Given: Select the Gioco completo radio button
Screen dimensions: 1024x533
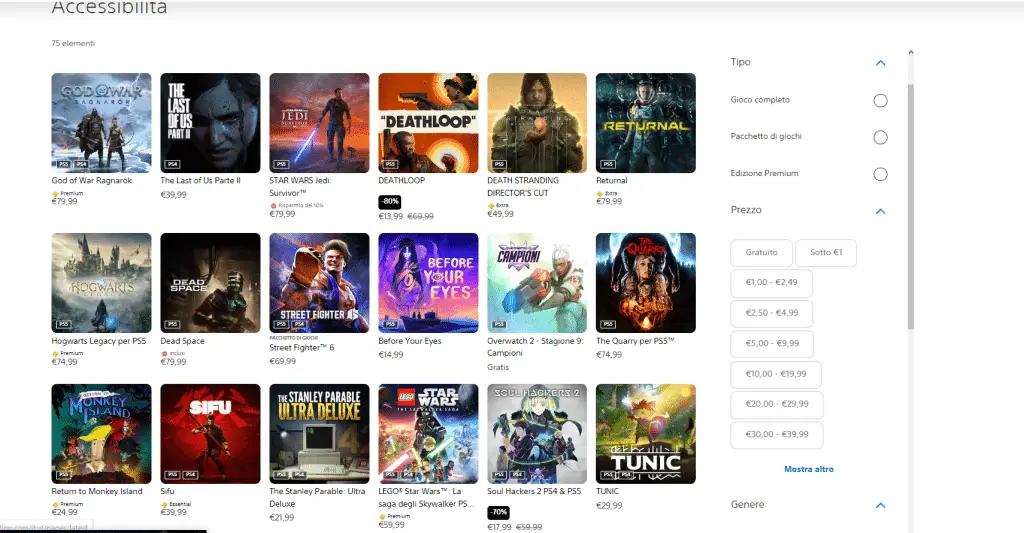Looking at the screenshot, I should [x=880, y=101].
